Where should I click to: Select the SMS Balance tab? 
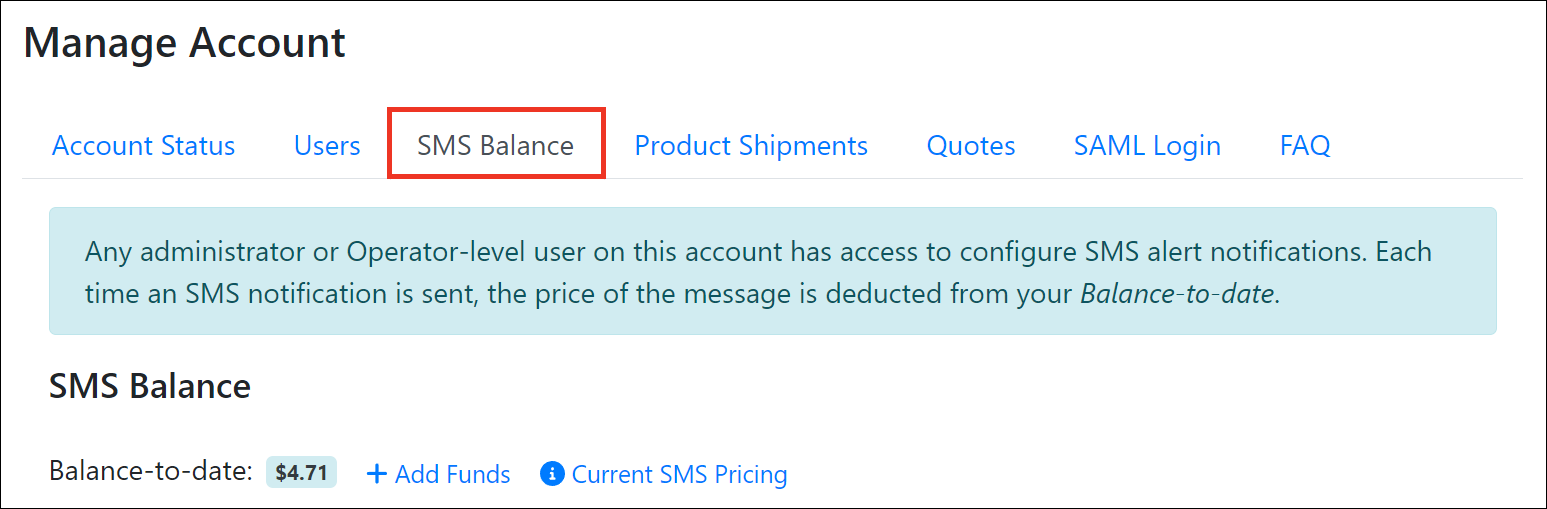click(x=495, y=146)
